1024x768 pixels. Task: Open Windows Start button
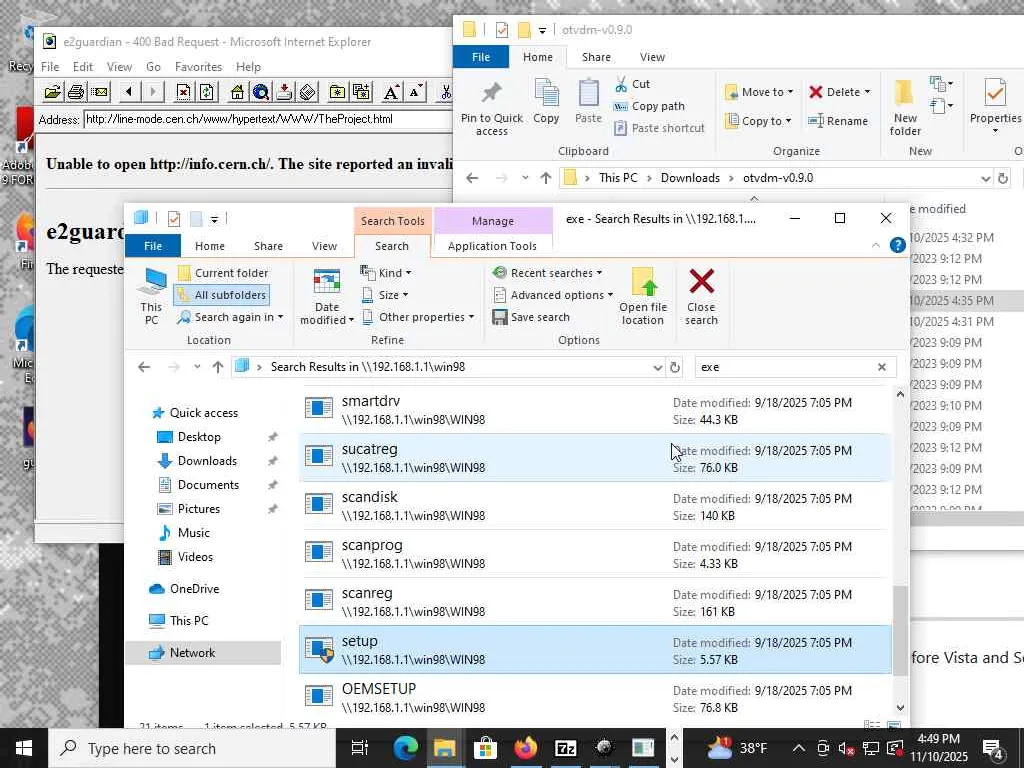coord(24,748)
